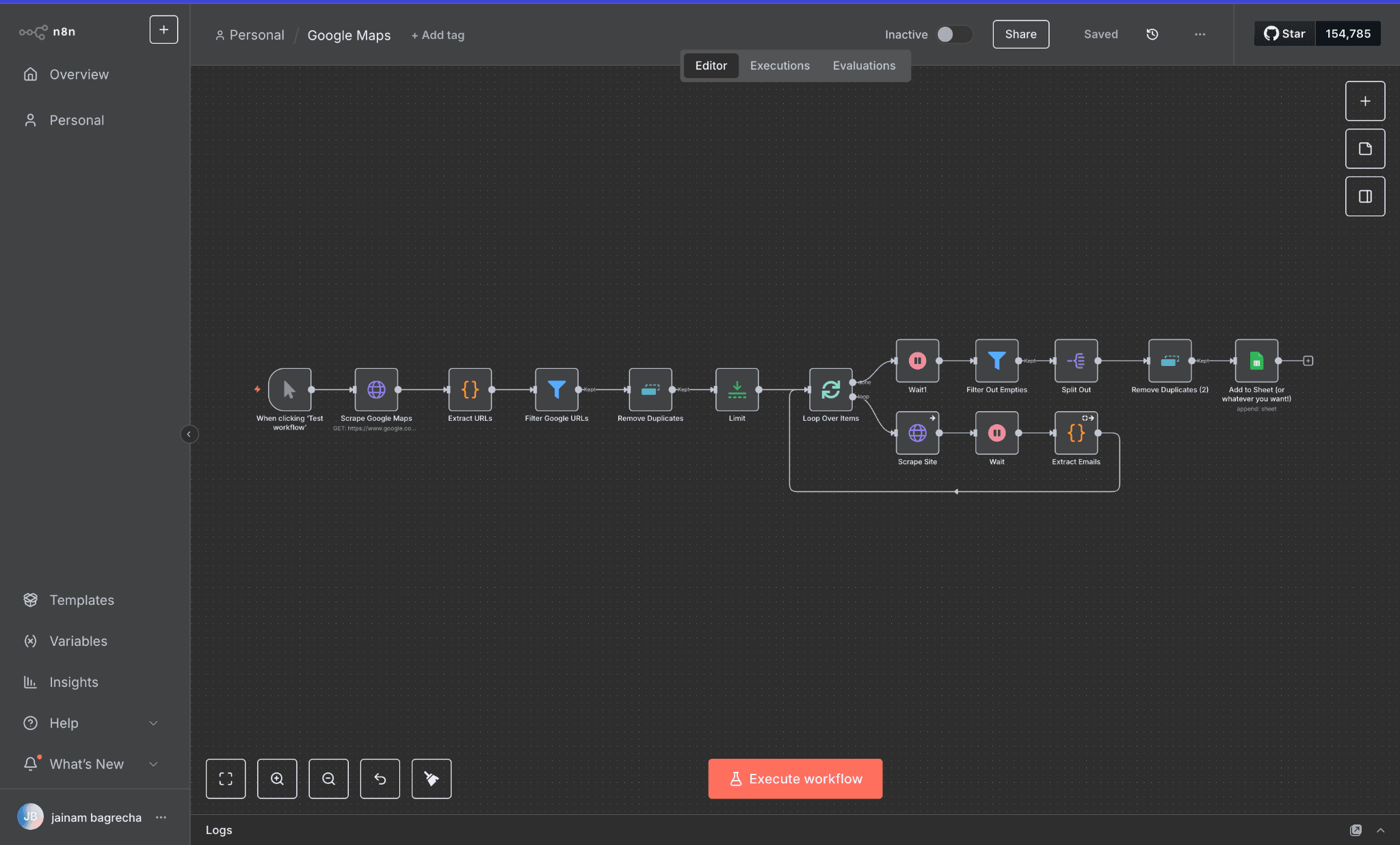Collapse the left sidebar arrow

pos(189,434)
